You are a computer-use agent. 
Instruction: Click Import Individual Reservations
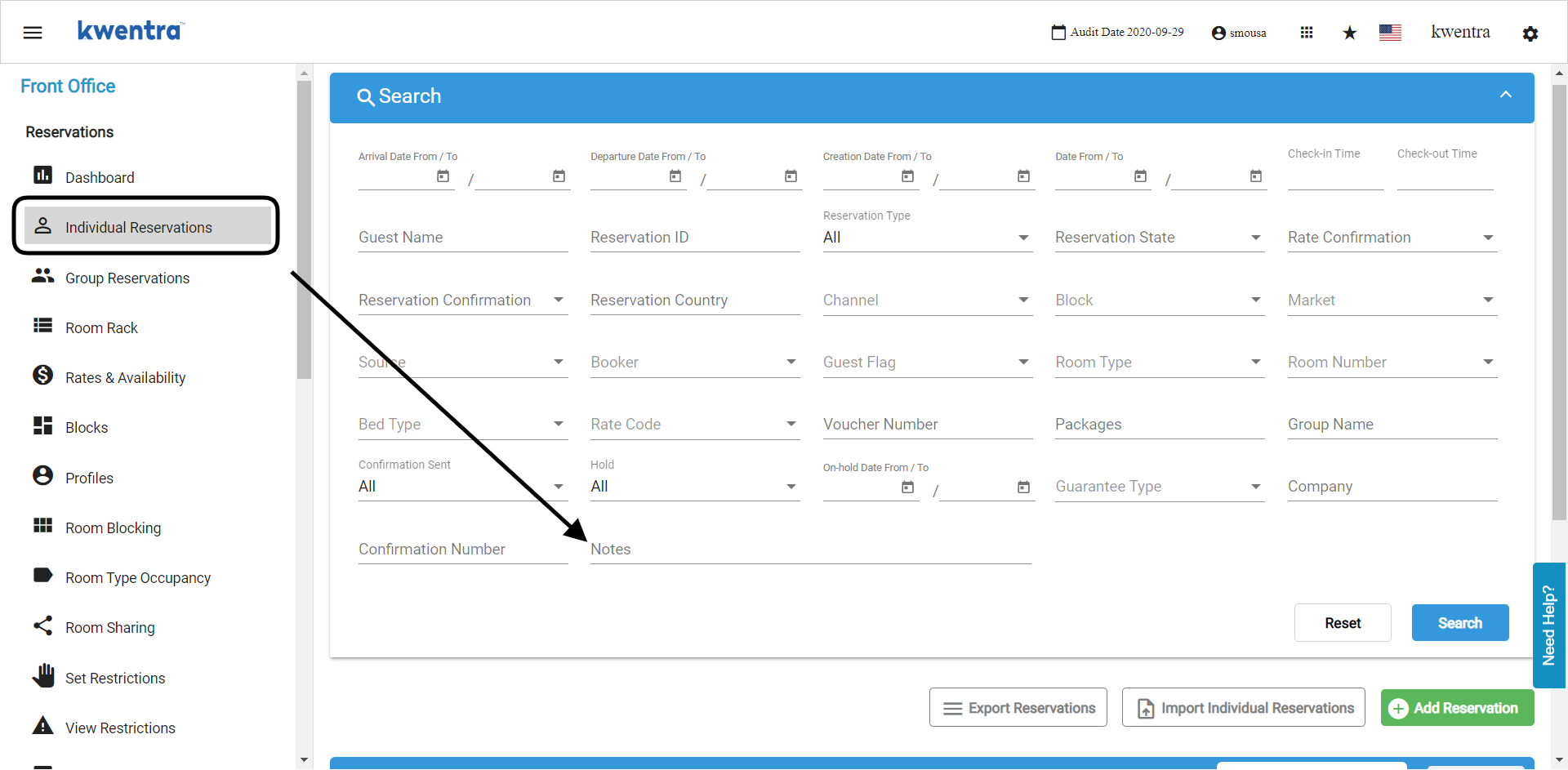click(x=1244, y=708)
